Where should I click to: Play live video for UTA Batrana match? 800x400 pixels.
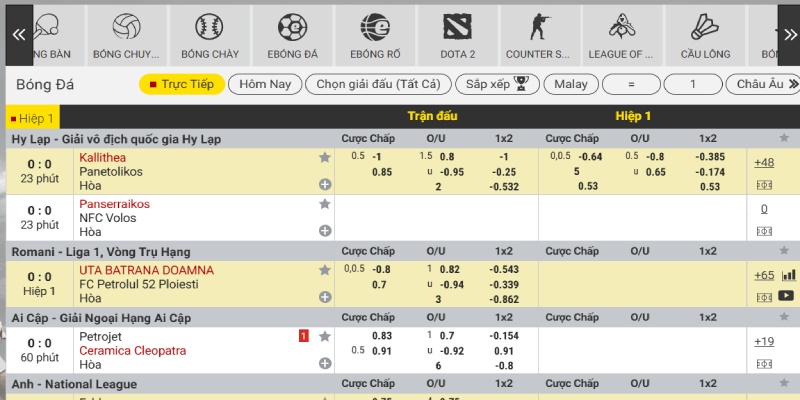[787, 296]
